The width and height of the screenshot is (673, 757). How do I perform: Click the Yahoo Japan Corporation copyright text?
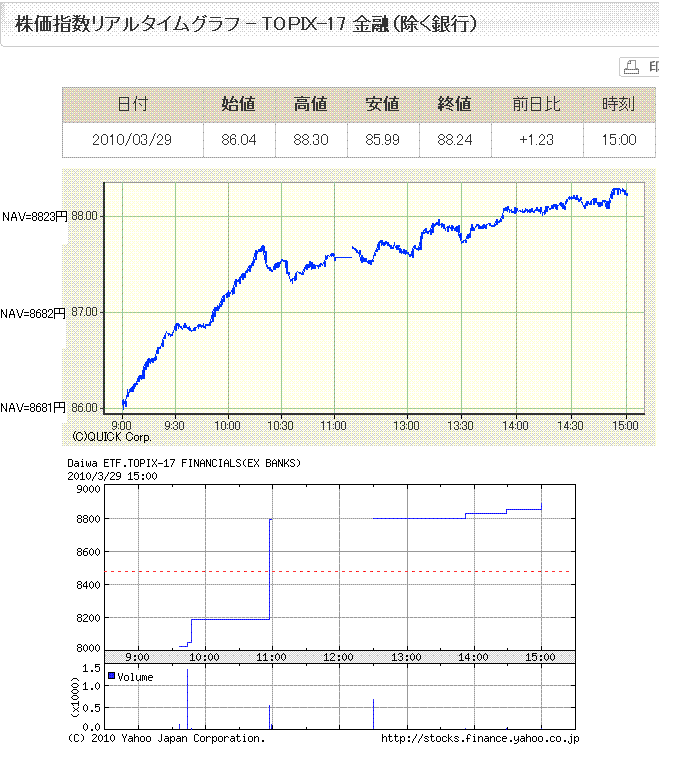[166, 739]
